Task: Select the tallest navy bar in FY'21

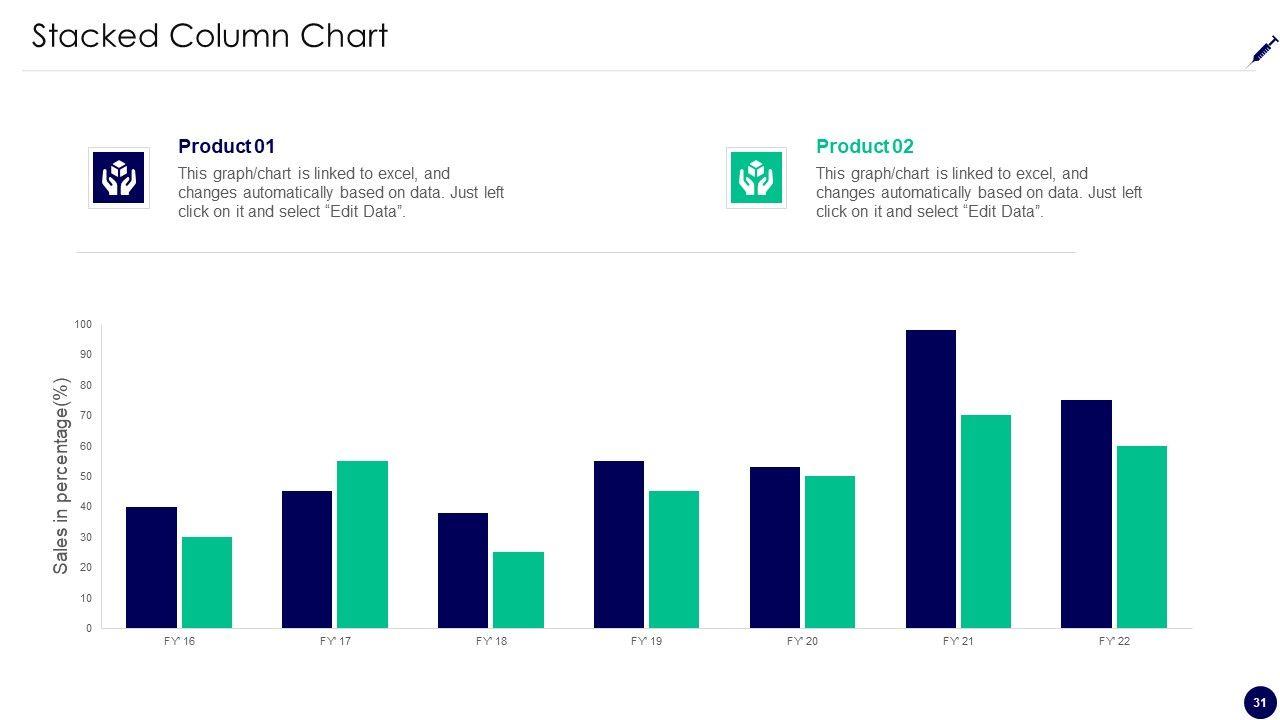Action: tap(931, 479)
